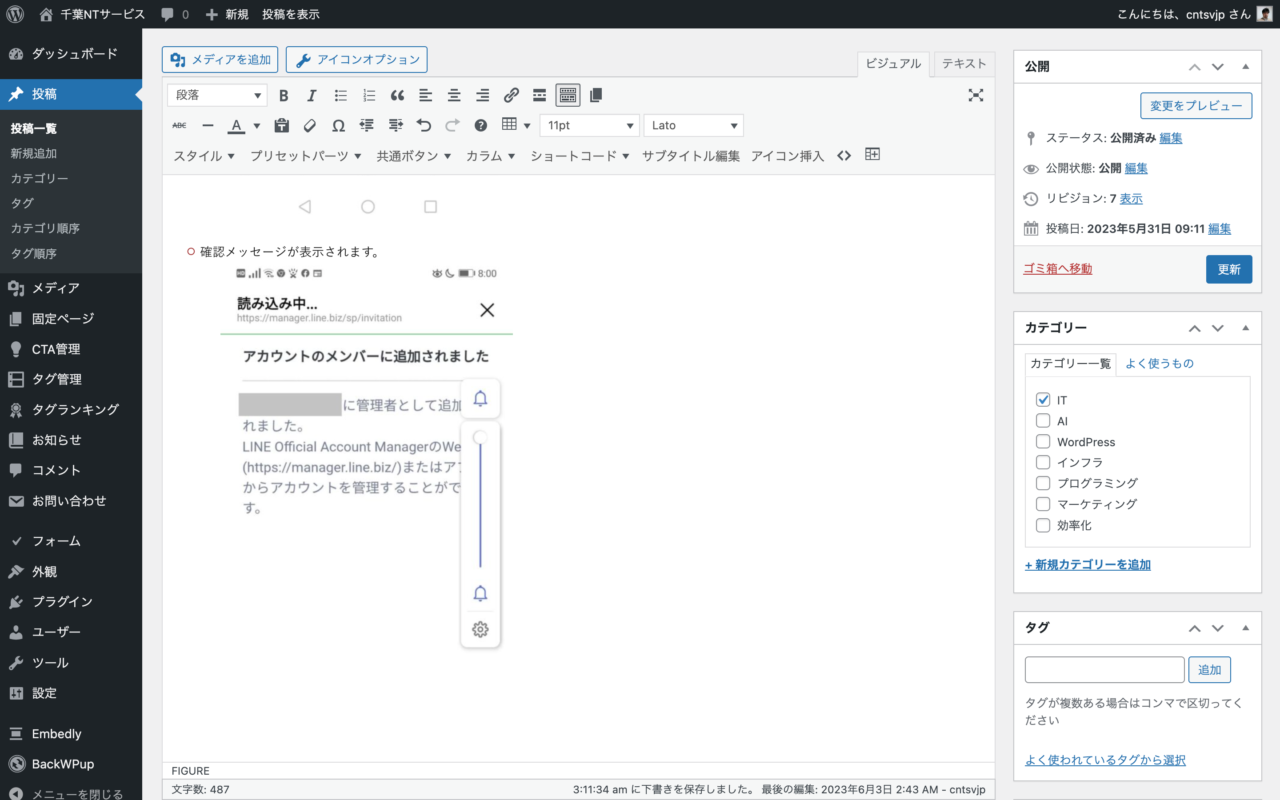Expand the Lato font family dropdown
1280x800 pixels.
coord(693,126)
